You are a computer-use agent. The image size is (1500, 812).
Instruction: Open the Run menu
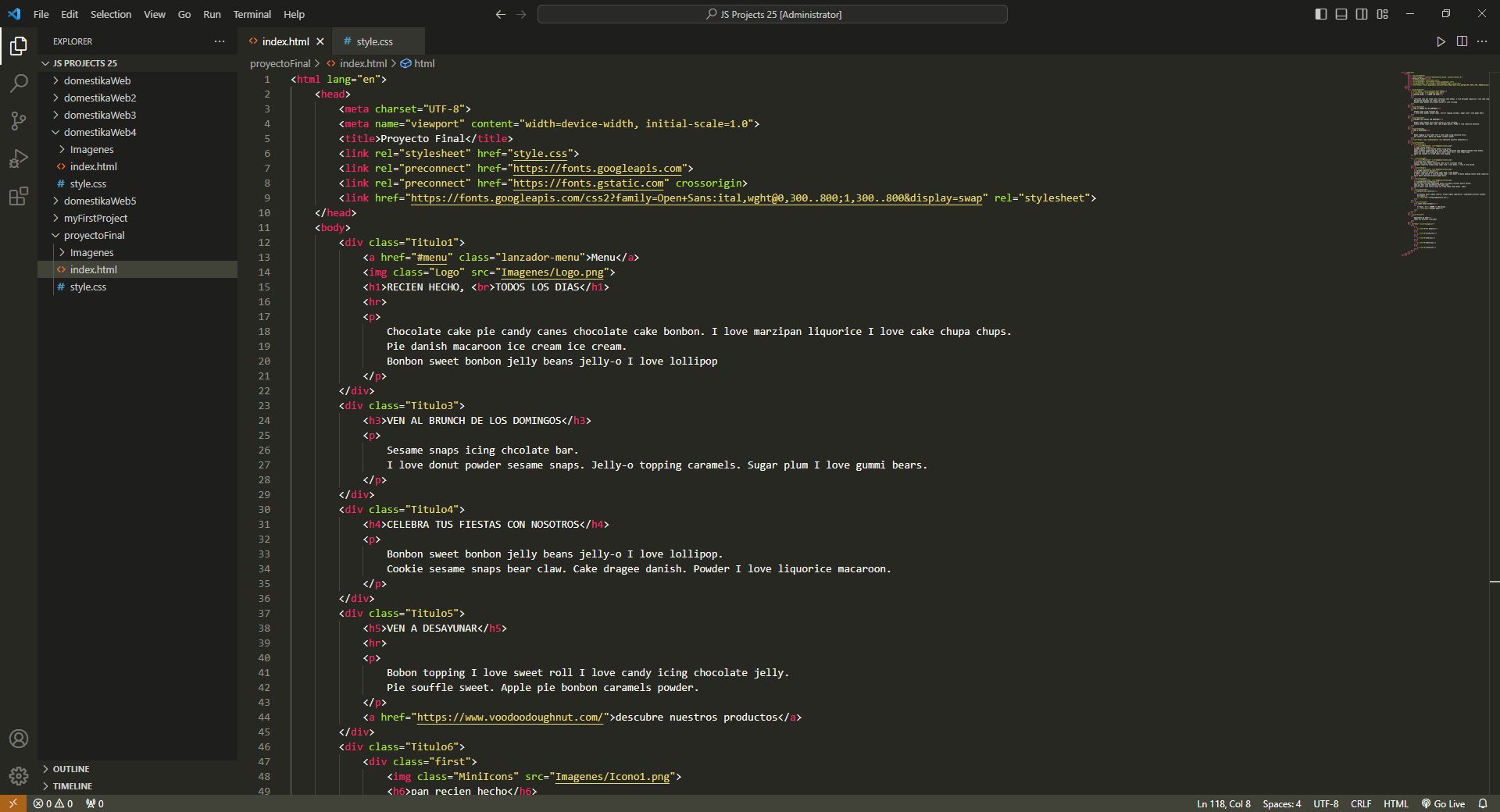(212, 14)
